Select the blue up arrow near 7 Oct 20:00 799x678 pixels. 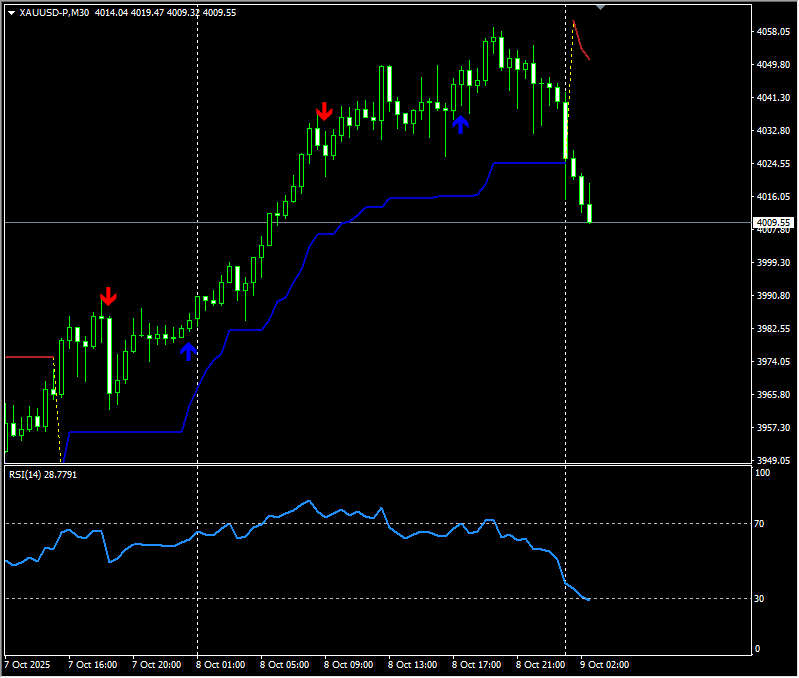(188, 350)
